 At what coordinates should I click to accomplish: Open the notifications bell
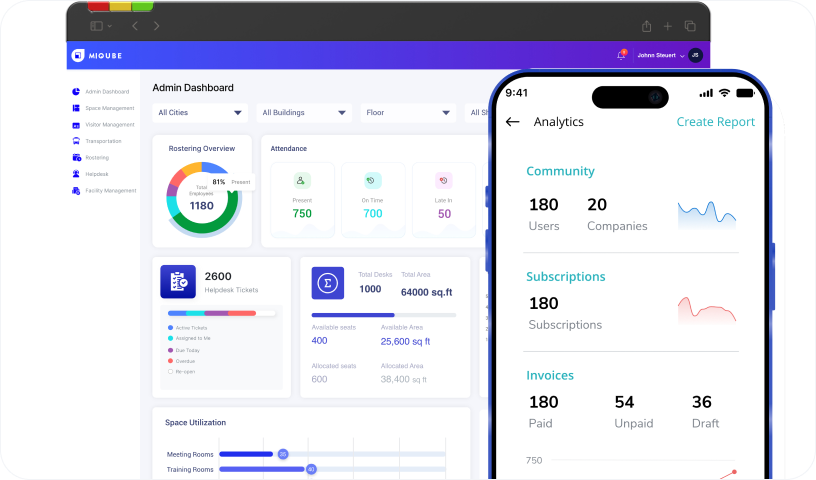point(621,55)
